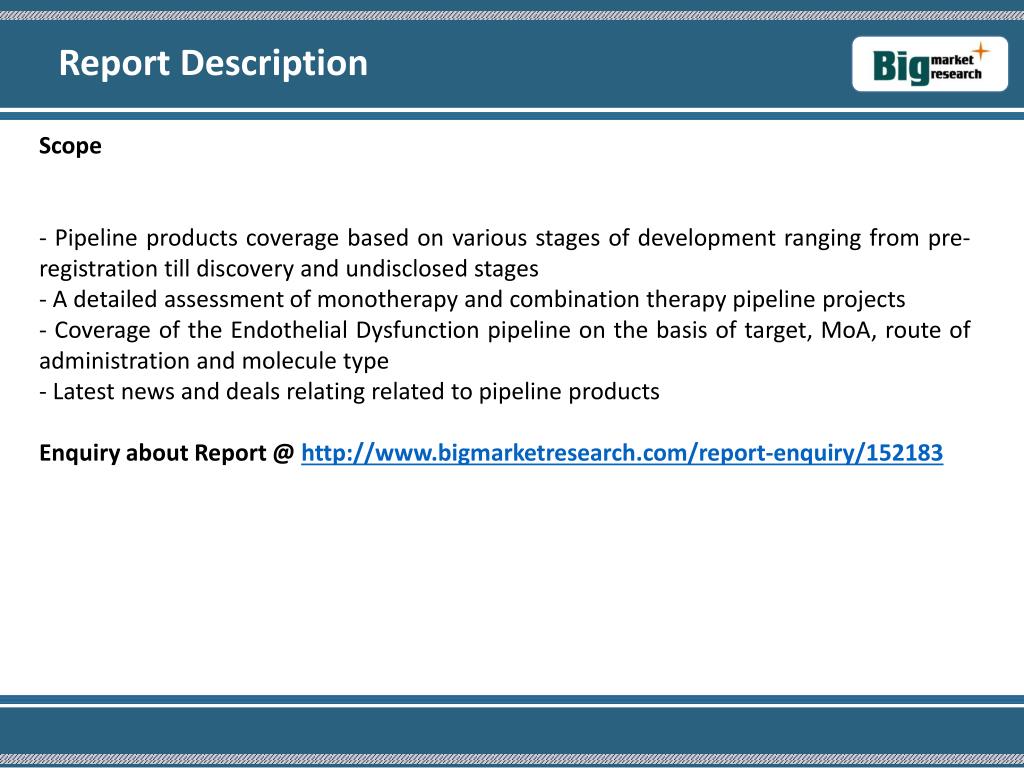1024x768 pixels.
Task: Click "Enquiry about Report @" label
Action: coord(167,453)
